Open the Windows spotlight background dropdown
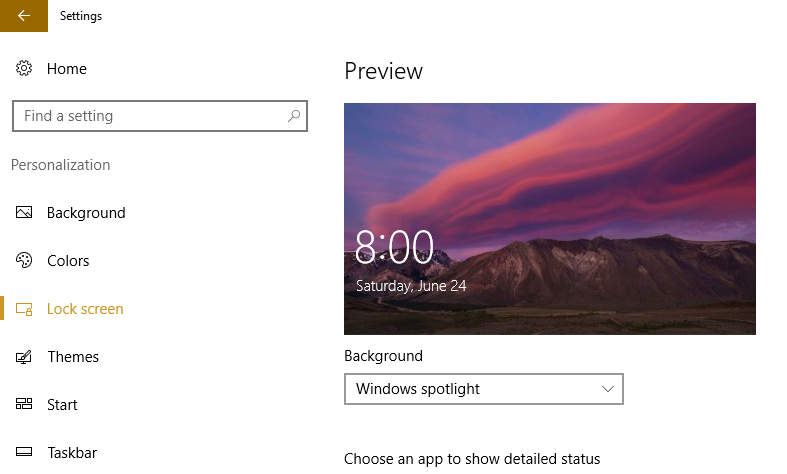 coord(484,389)
